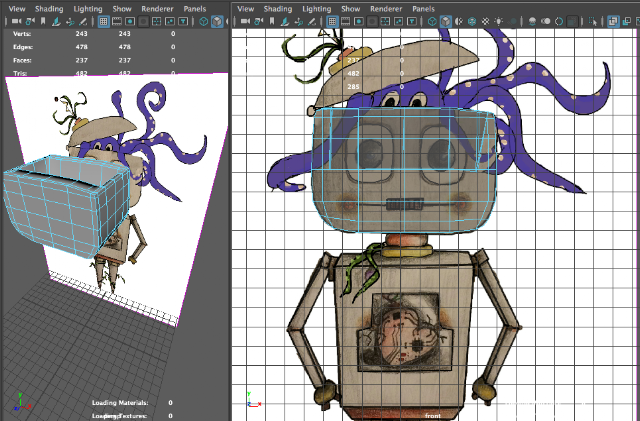The image size is (640, 421).
Task: Toggle Use All Lights bulb icon
Action: [499, 21]
